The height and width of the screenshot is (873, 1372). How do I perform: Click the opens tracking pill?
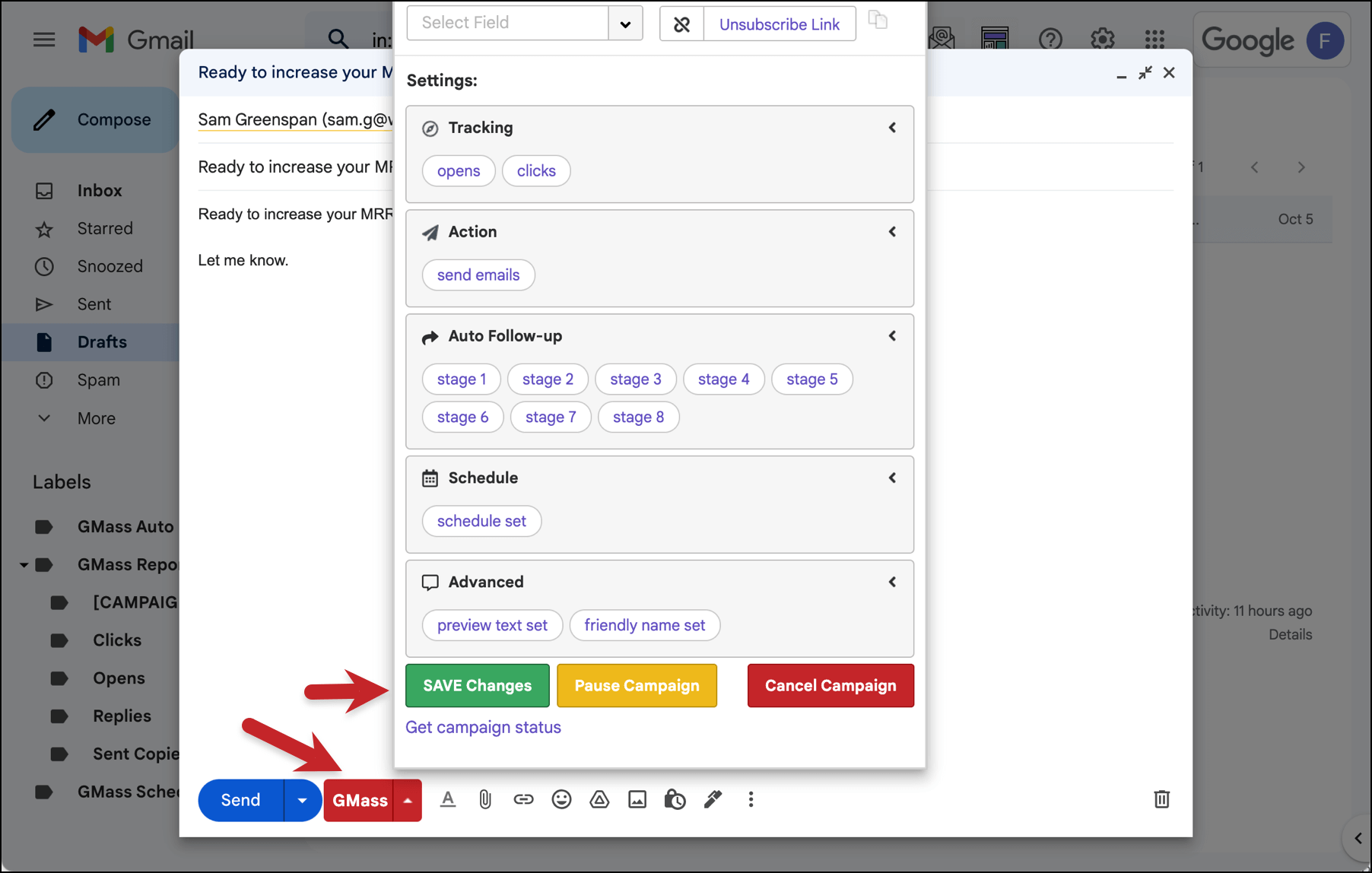(459, 171)
